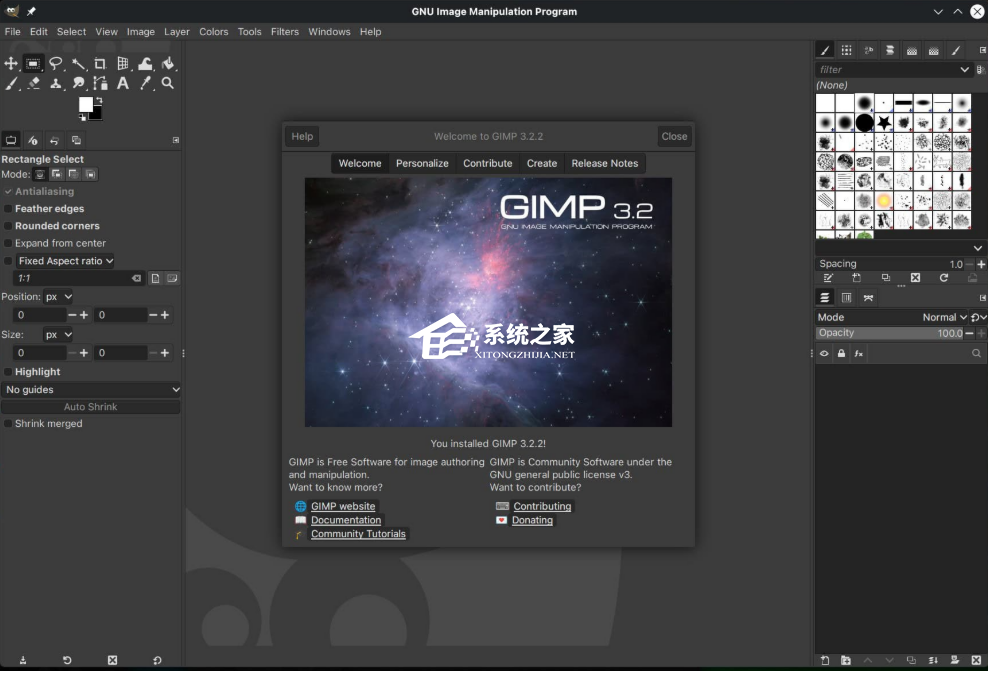Open the GIMP website link
This screenshot has width=988, height=676.
click(343, 506)
